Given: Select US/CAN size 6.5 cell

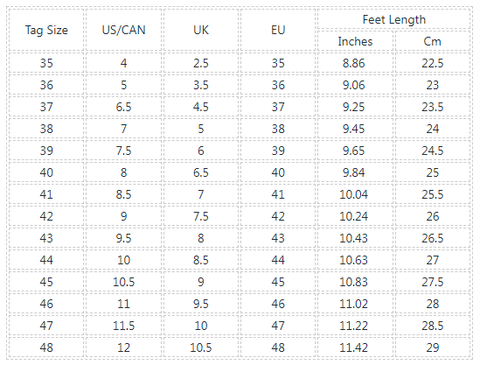Looking at the screenshot, I should pos(124,107).
